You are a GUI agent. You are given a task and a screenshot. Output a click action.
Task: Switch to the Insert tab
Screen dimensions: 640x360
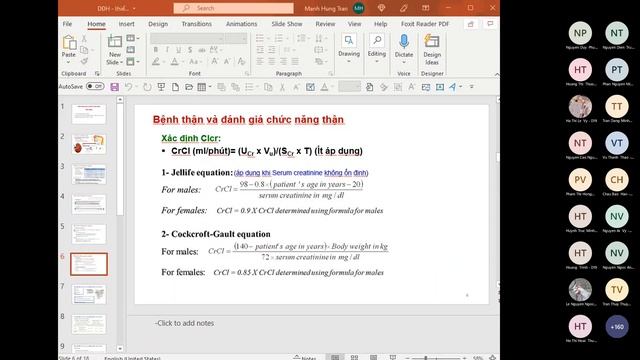[127, 24]
